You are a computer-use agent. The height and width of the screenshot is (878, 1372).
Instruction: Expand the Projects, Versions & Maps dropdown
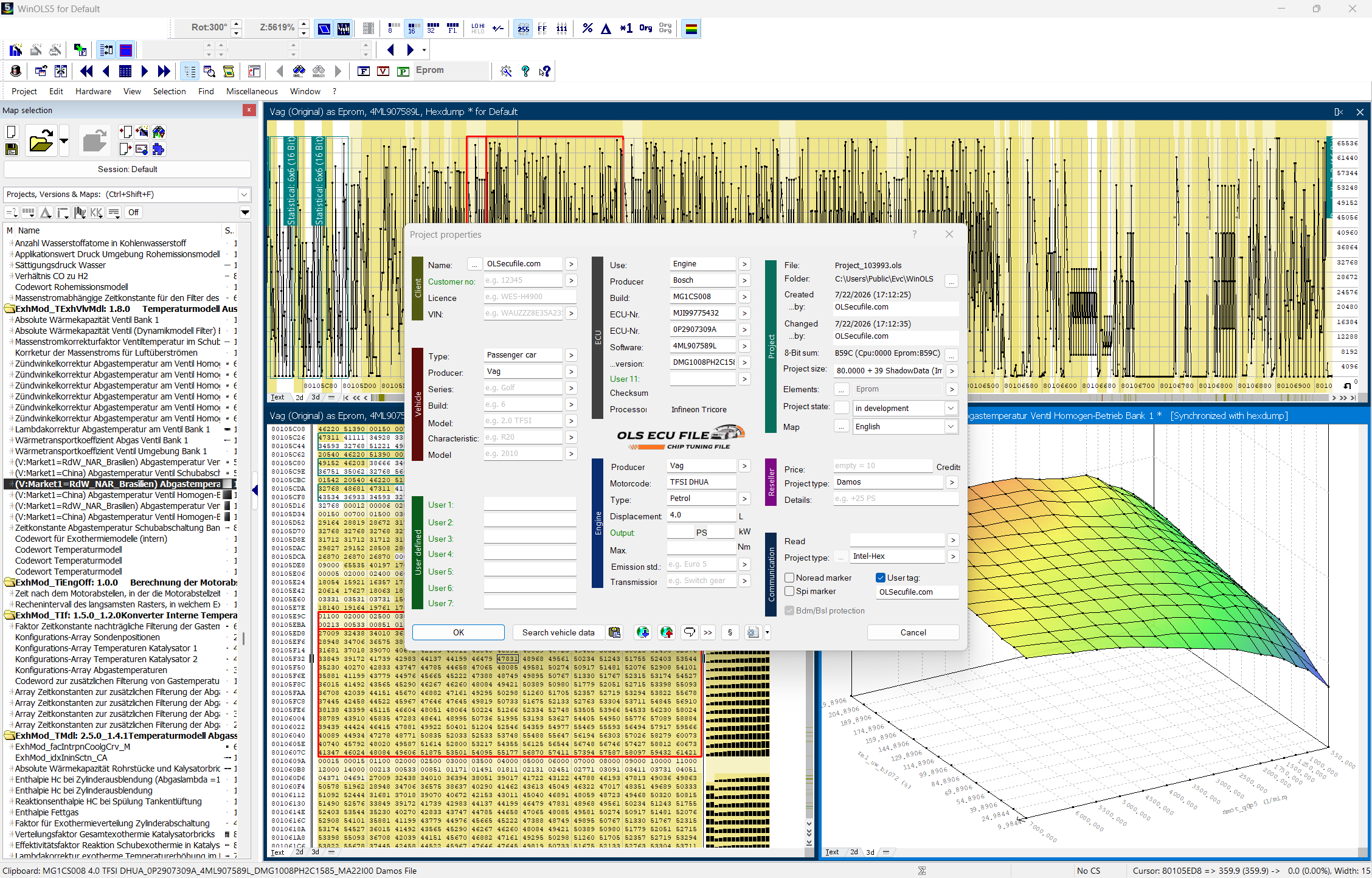244,195
